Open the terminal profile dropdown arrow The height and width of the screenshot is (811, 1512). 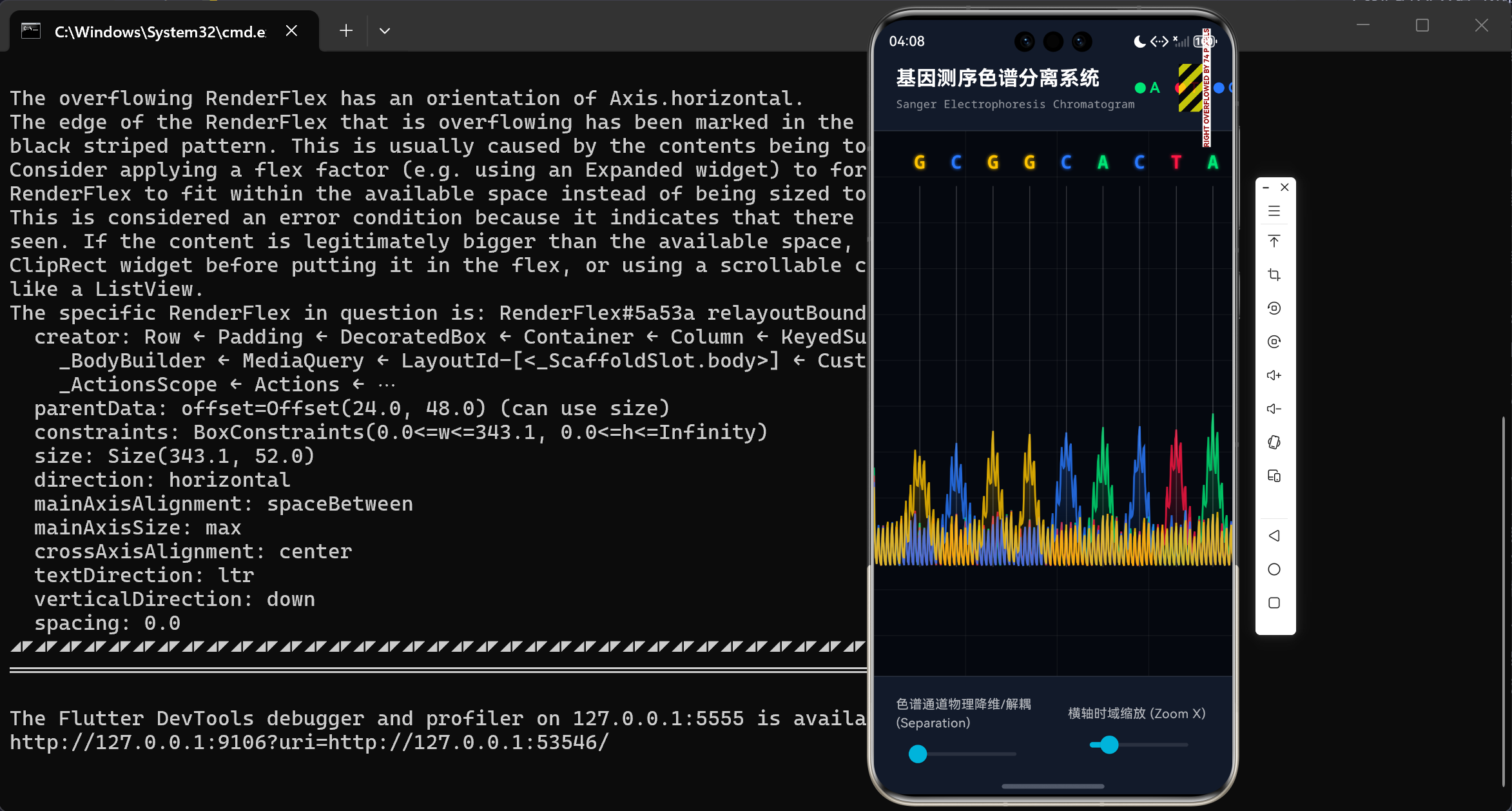tap(385, 31)
